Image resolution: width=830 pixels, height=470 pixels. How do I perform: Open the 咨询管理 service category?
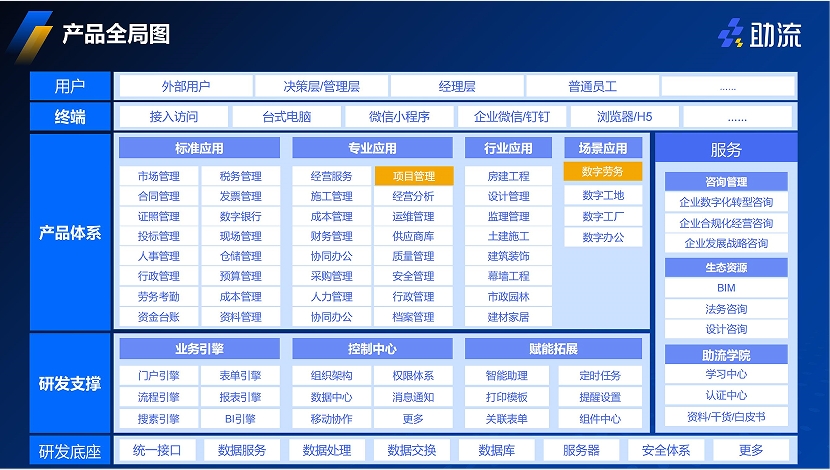tap(726, 182)
